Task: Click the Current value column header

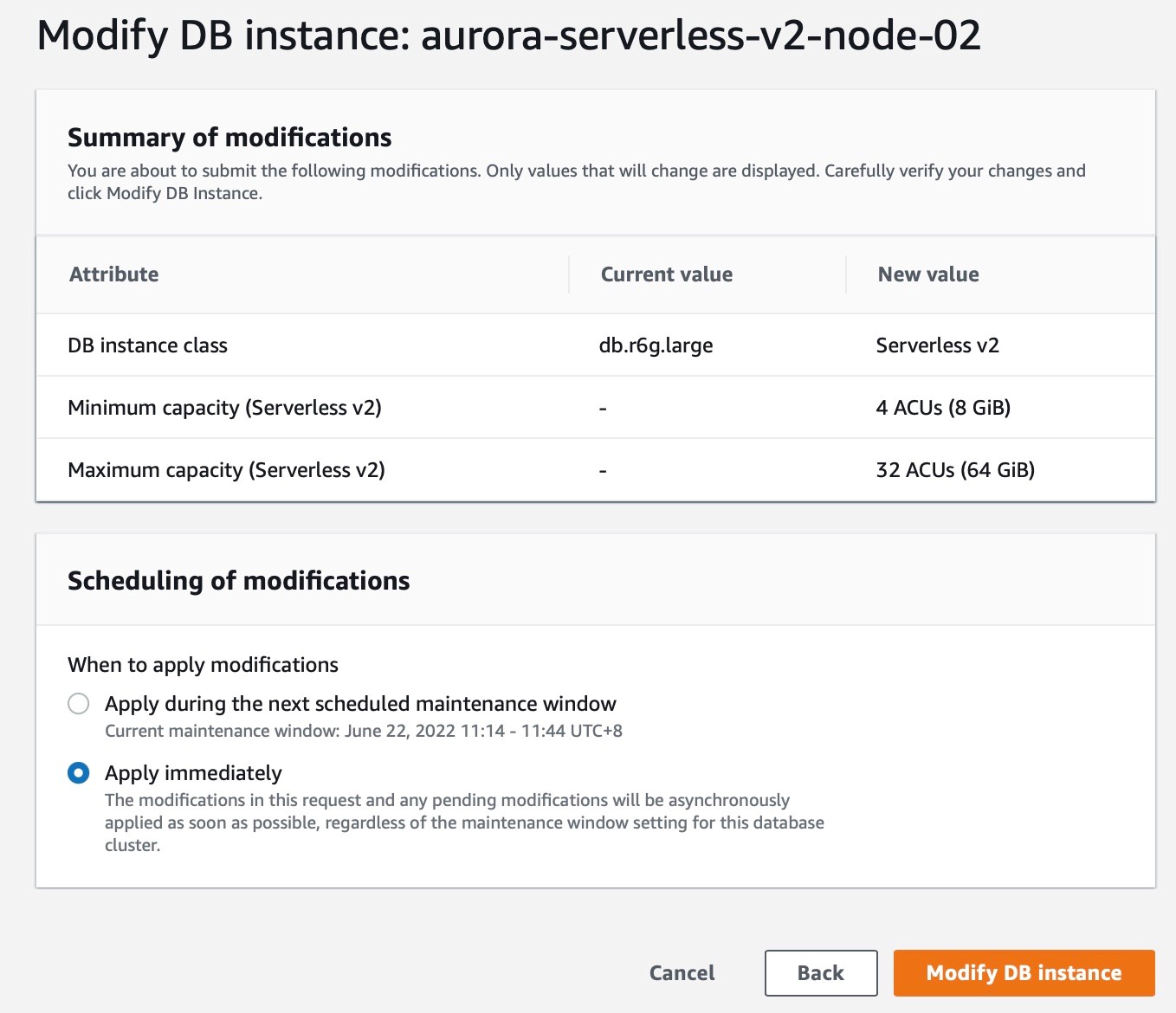Action: [666, 274]
